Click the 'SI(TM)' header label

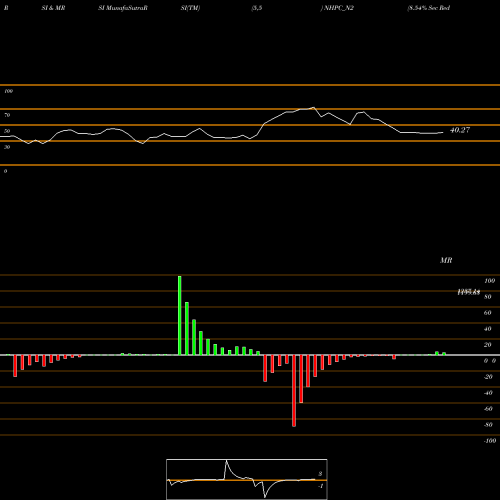point(190,8)
